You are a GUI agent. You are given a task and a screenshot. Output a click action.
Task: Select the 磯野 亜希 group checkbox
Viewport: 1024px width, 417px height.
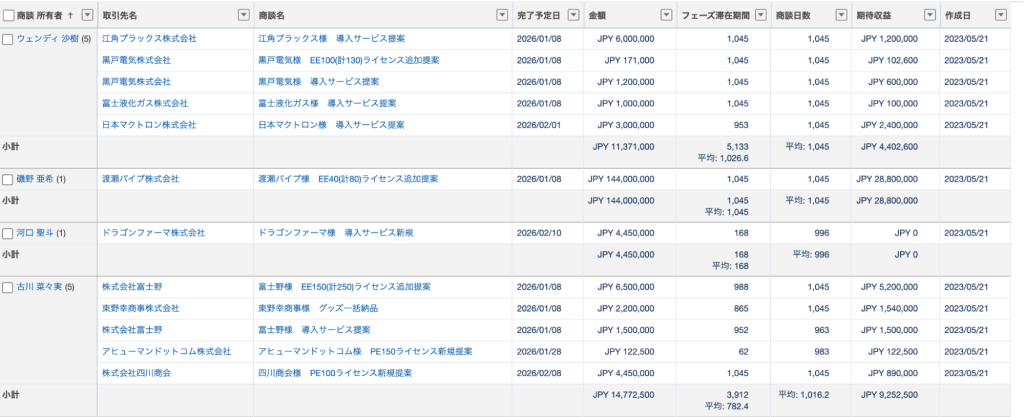tap(8, 179)
